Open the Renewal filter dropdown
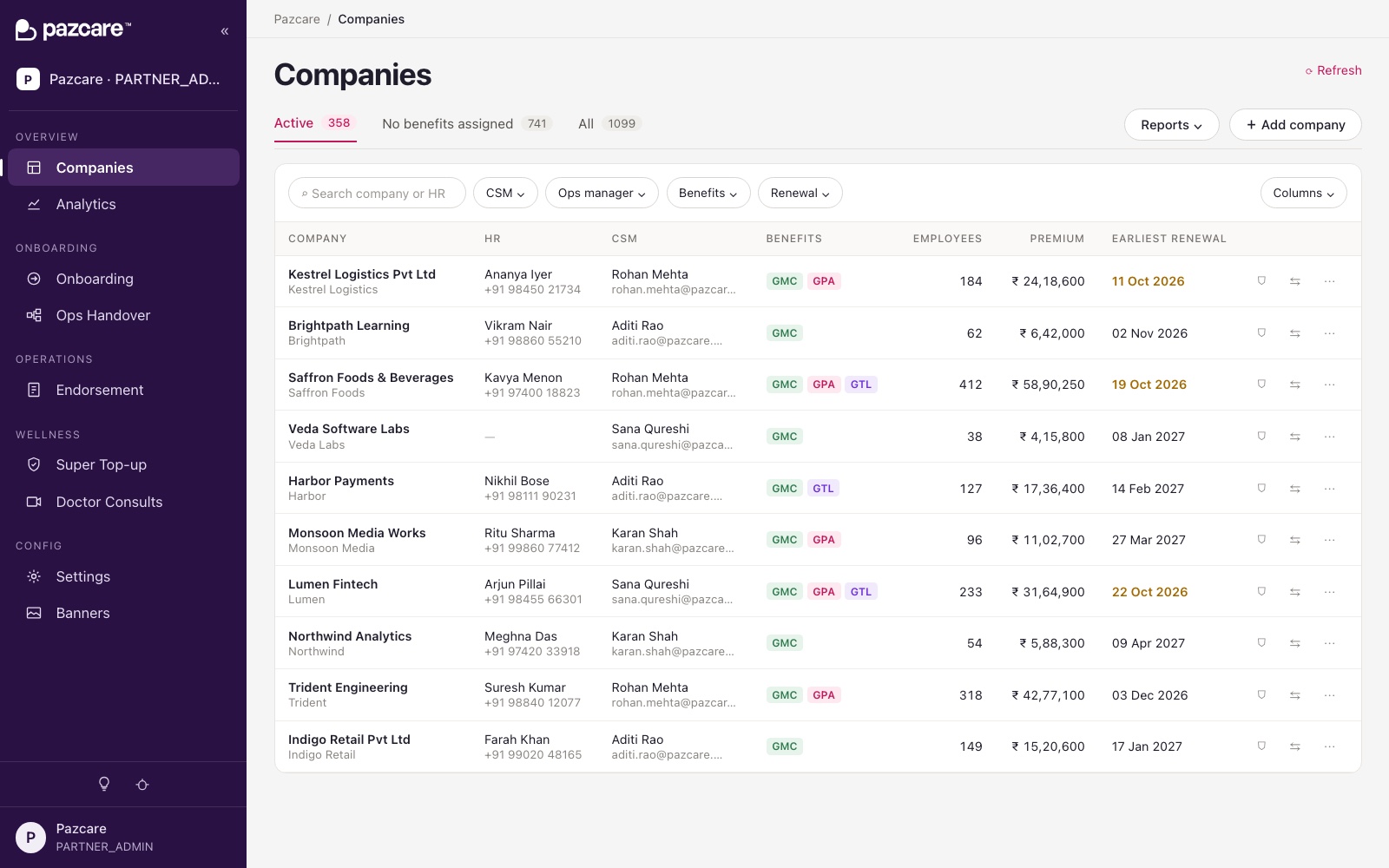This screenshot has height=868, width=1389. tap(800, 193)
